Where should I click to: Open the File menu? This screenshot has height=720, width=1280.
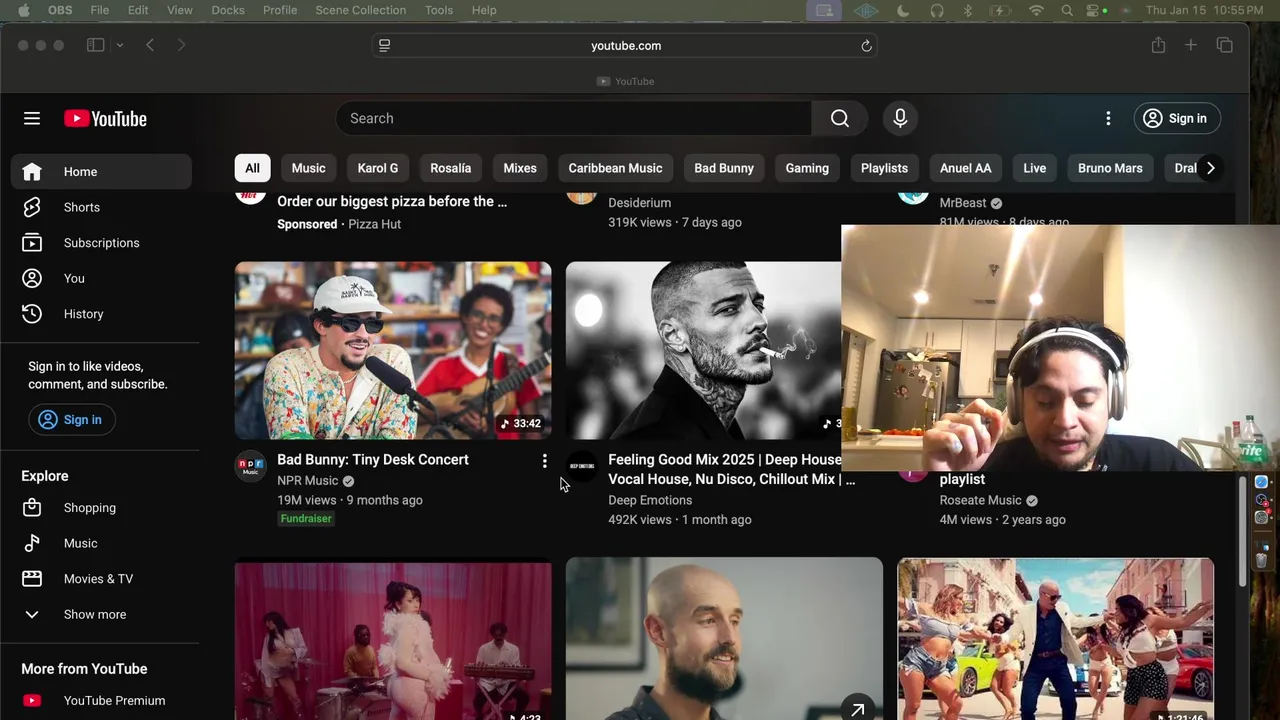click(100, 10)
